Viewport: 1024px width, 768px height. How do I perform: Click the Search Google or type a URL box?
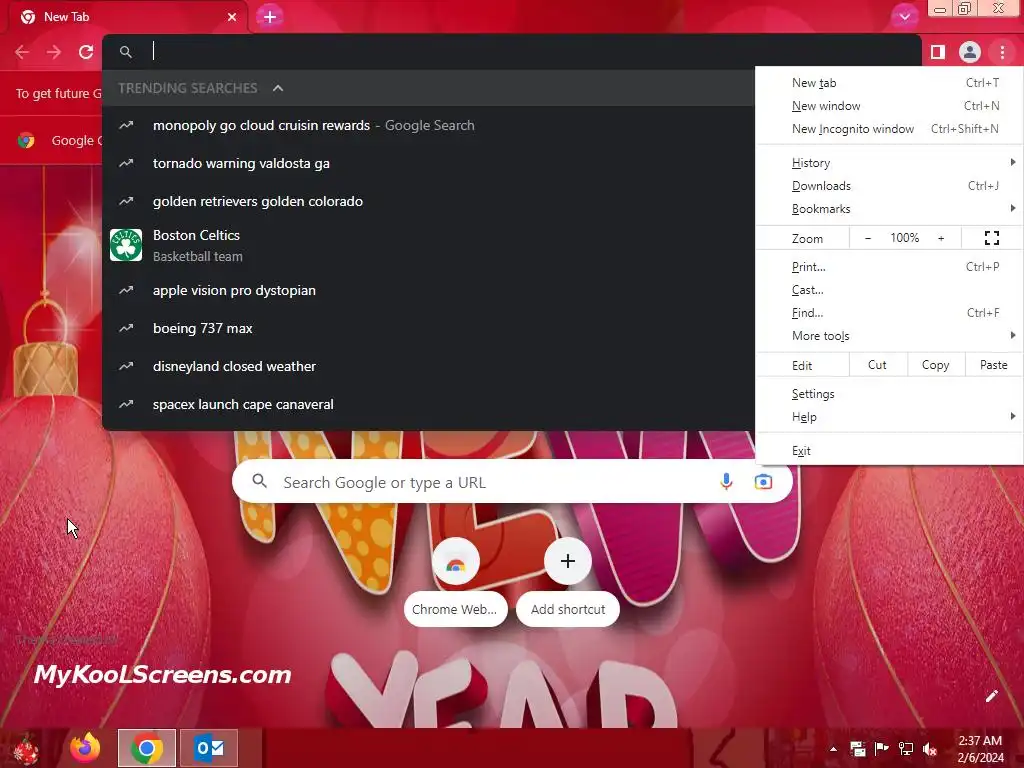512,482
